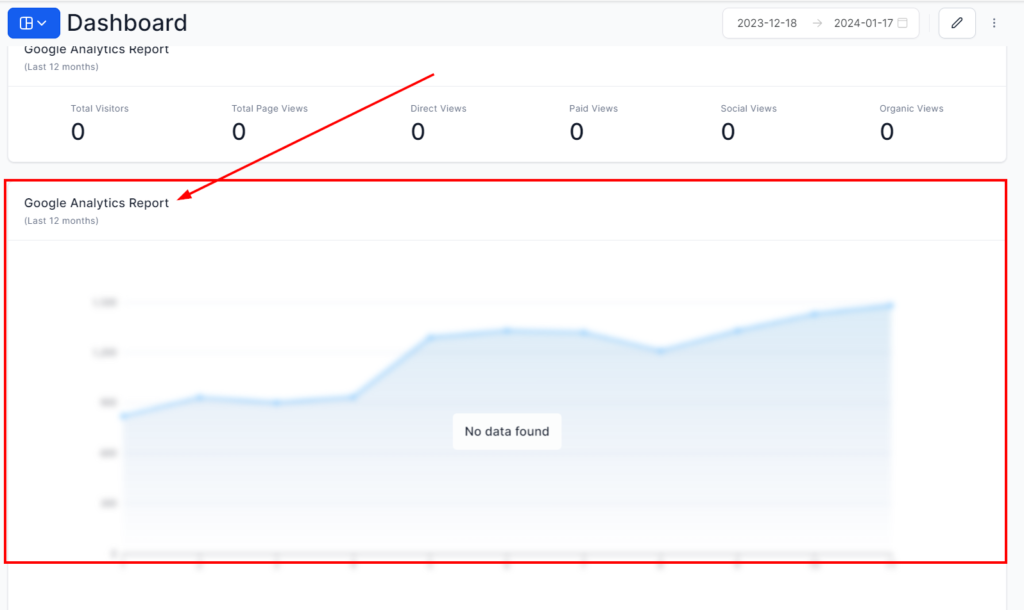Viewport: 1024px width, 610px height.
Task: Open the blue dashboard layout switcher
Action: coord(34,23)
